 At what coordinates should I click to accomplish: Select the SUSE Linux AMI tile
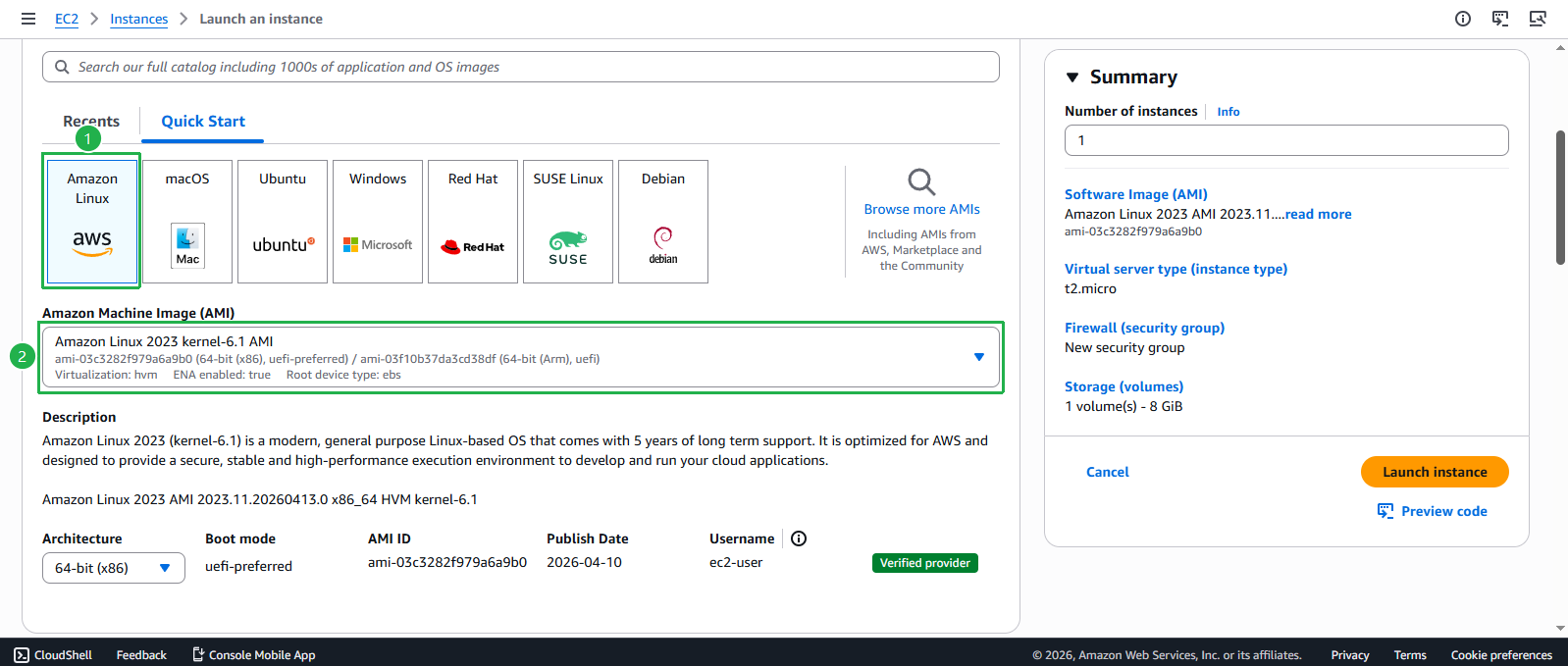point(568,222)
